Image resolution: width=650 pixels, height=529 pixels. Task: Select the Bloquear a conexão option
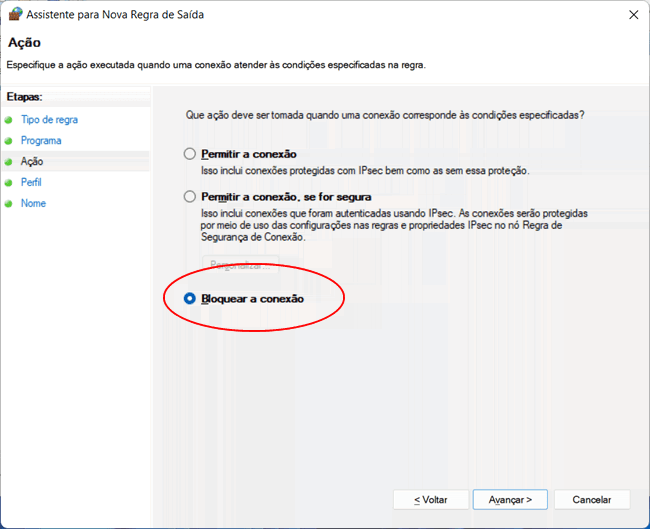pos(190,298)
